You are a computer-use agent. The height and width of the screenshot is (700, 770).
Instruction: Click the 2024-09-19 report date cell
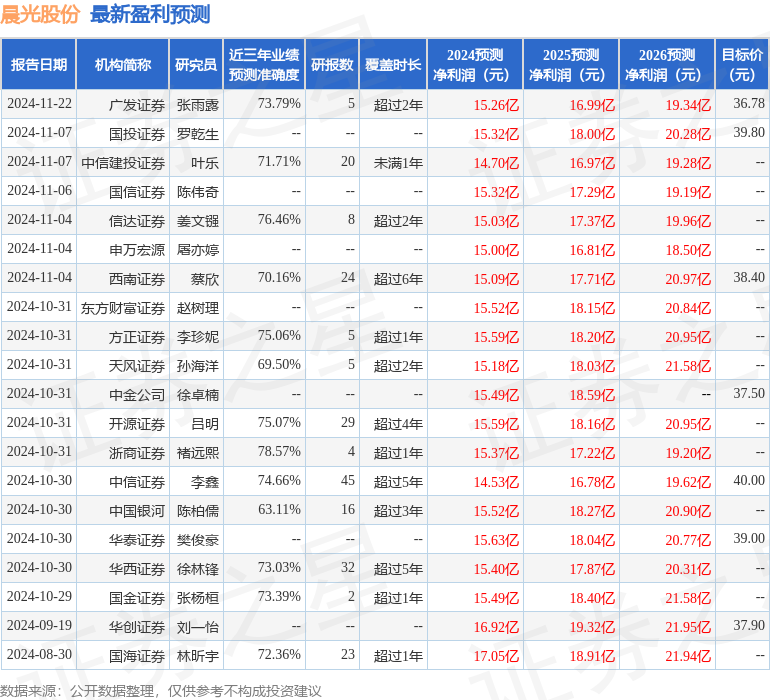coord(39,626)
